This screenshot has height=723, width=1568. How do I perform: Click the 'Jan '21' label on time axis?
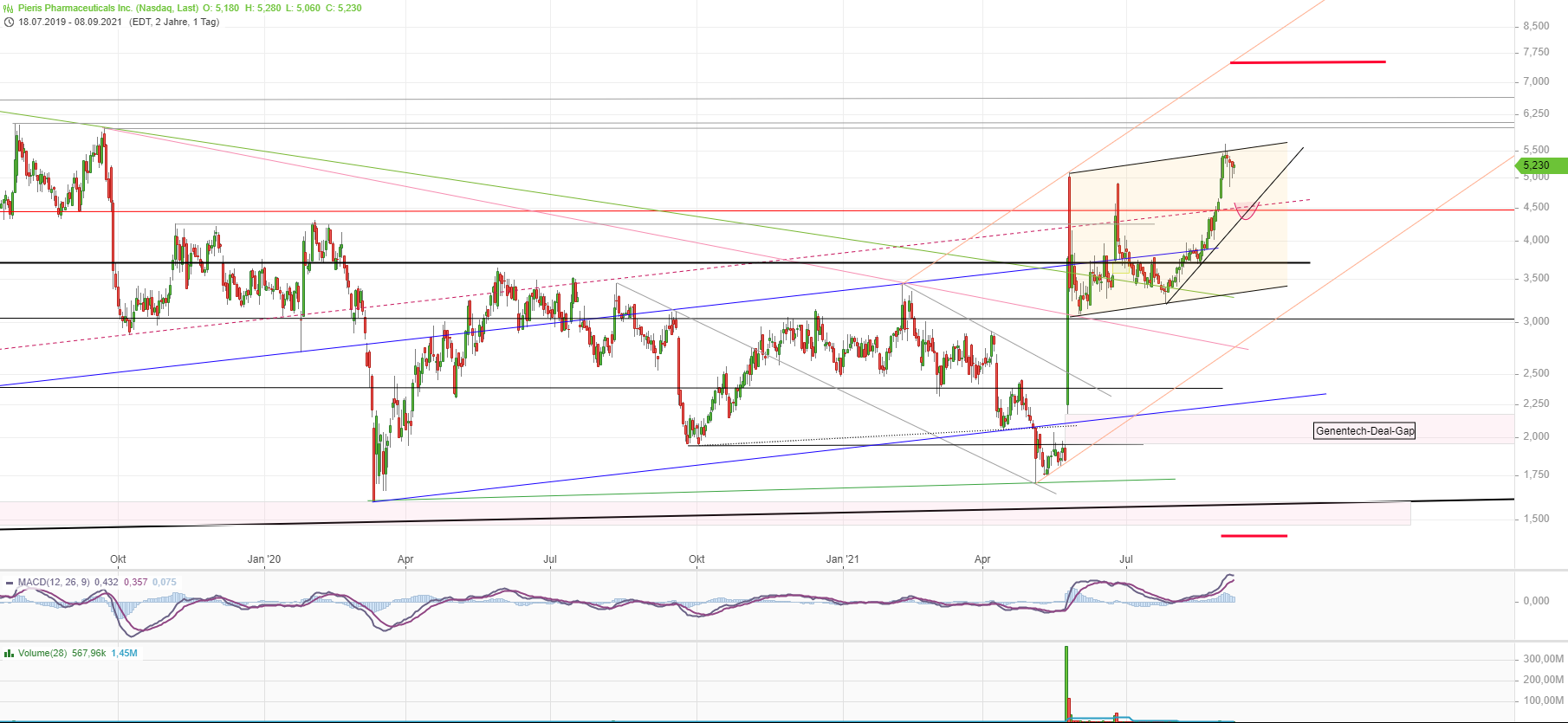tap(842, 559)
